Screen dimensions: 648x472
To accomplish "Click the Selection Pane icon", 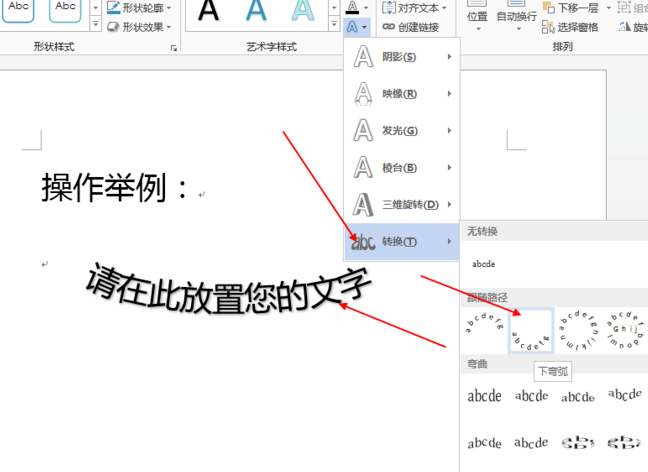I will [548, 27].
